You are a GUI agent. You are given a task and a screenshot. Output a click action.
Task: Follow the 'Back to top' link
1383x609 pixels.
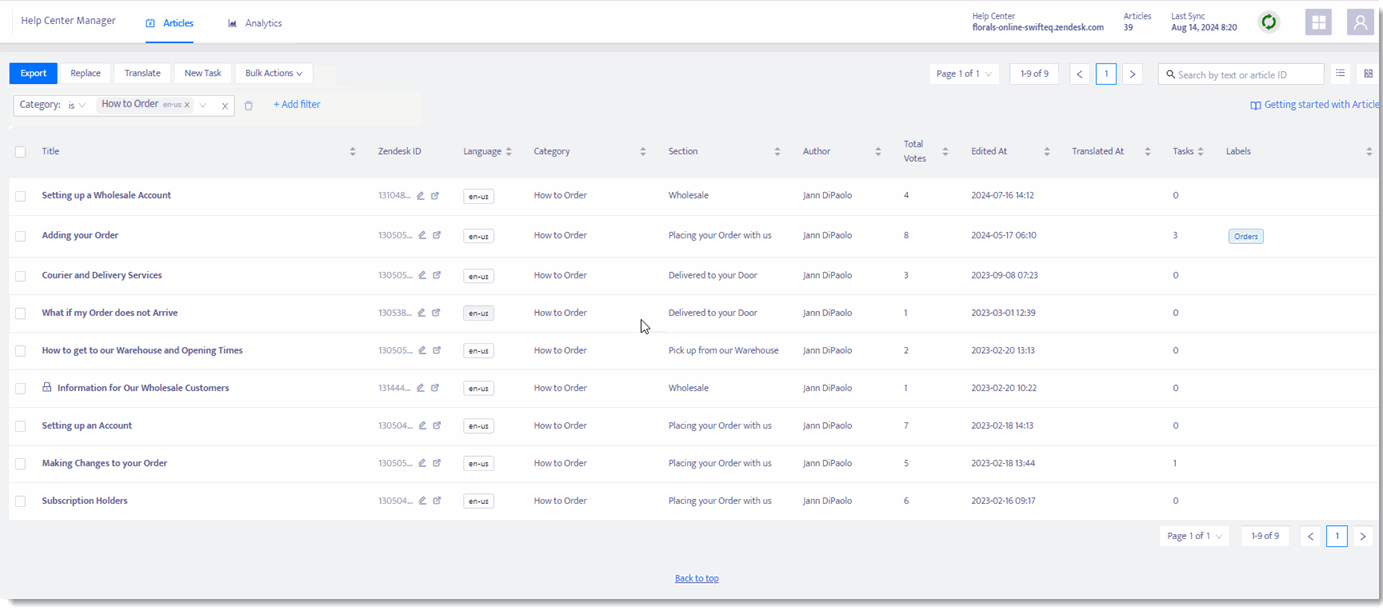tap(697, 578)
